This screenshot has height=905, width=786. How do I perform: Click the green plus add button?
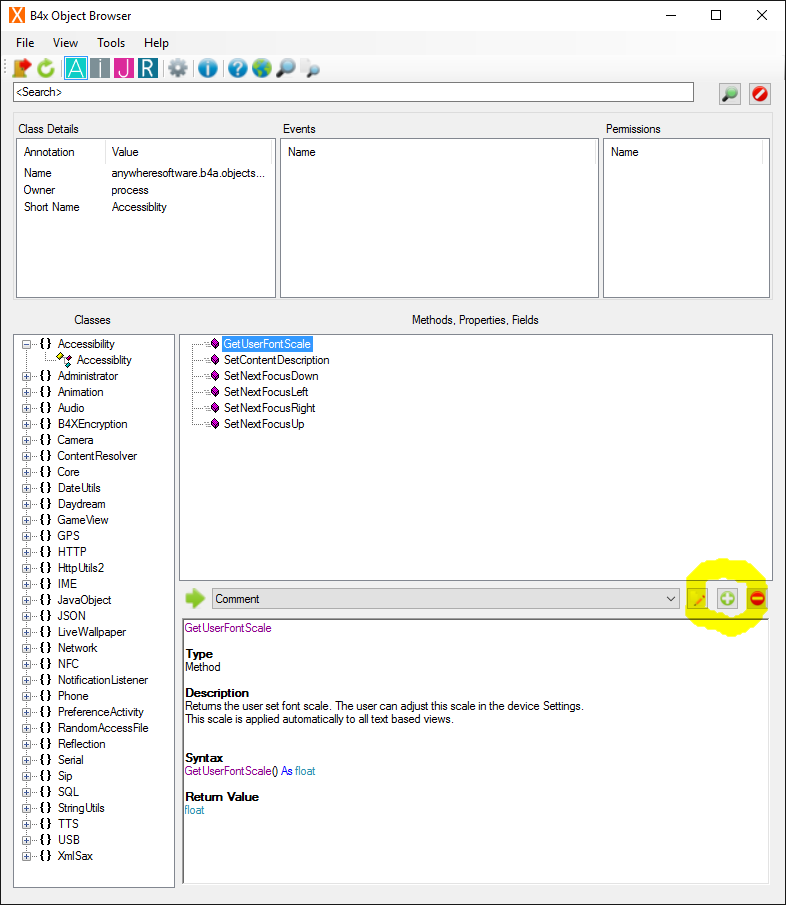click(728, 599)
